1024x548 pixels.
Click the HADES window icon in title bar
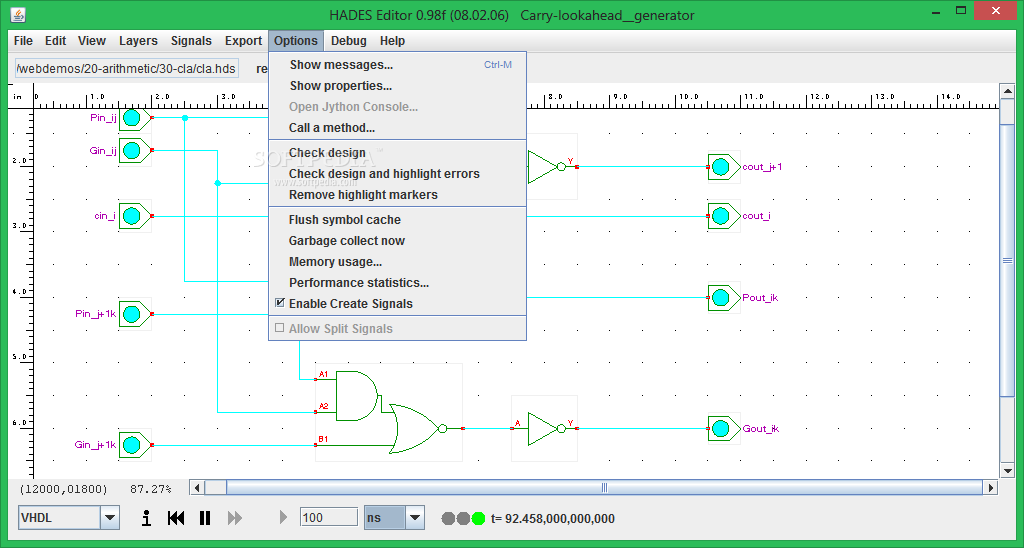pos(18,14)
